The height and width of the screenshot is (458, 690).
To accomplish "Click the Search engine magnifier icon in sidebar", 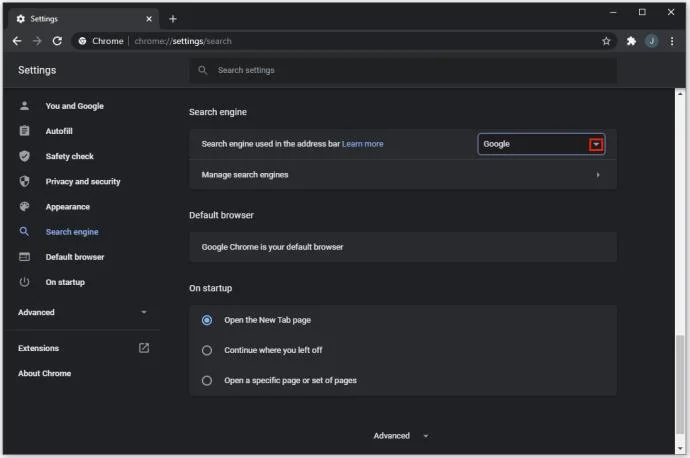I will pyautogui.click(x=24, y=231).
